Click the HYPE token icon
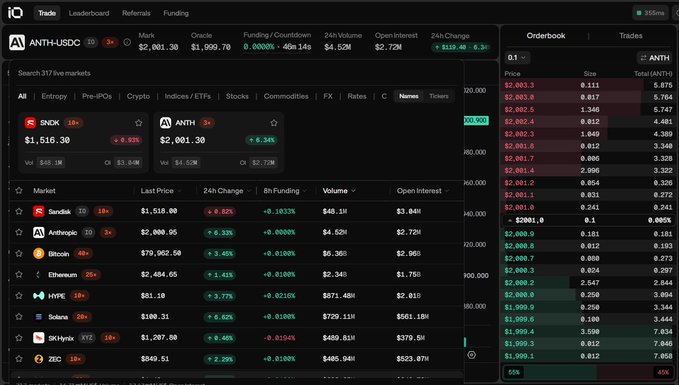Image resolution: width=679 pixels, height=385 pixels. [x=39, y=296]
